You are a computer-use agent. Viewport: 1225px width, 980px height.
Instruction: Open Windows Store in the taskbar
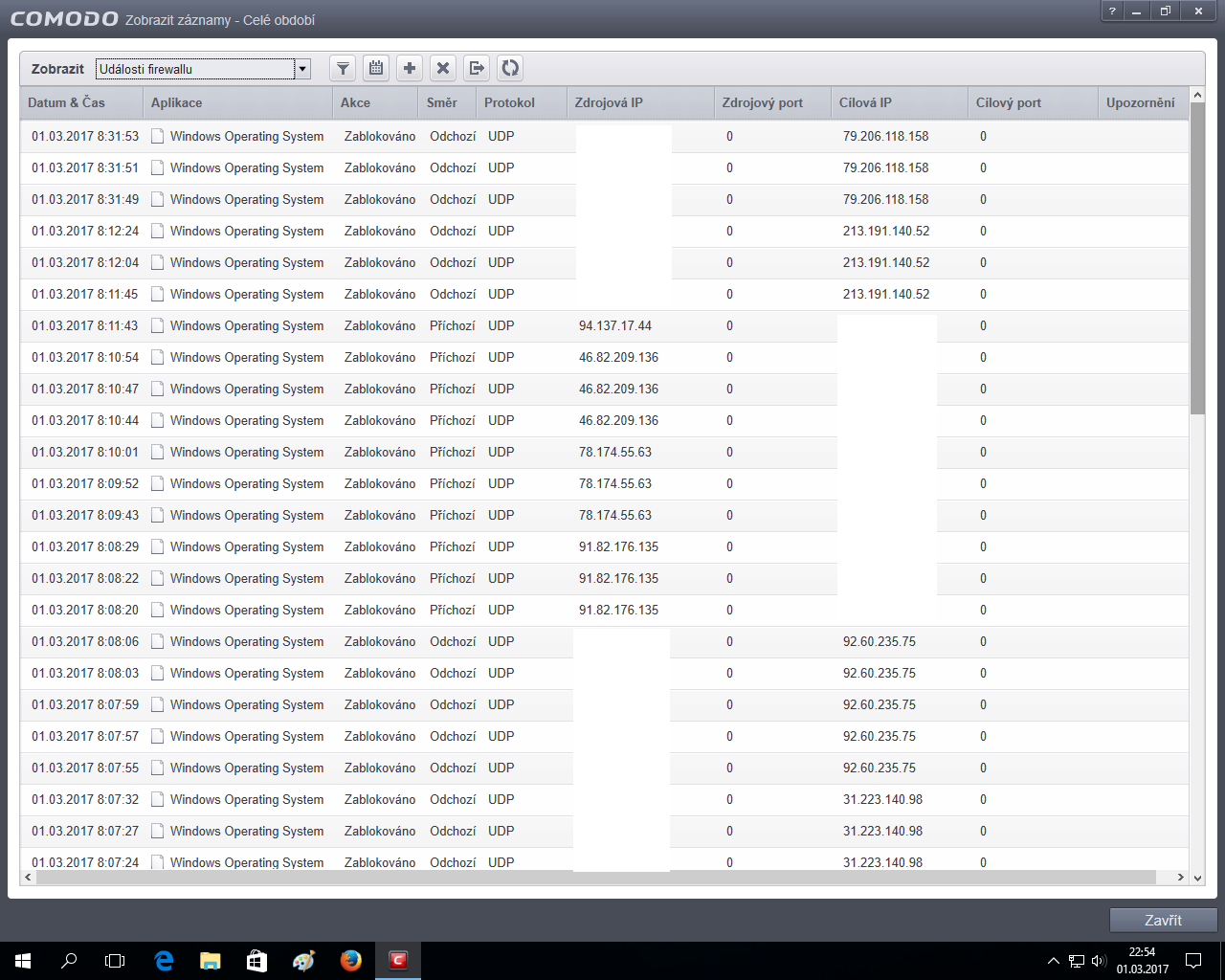point(256,960)
